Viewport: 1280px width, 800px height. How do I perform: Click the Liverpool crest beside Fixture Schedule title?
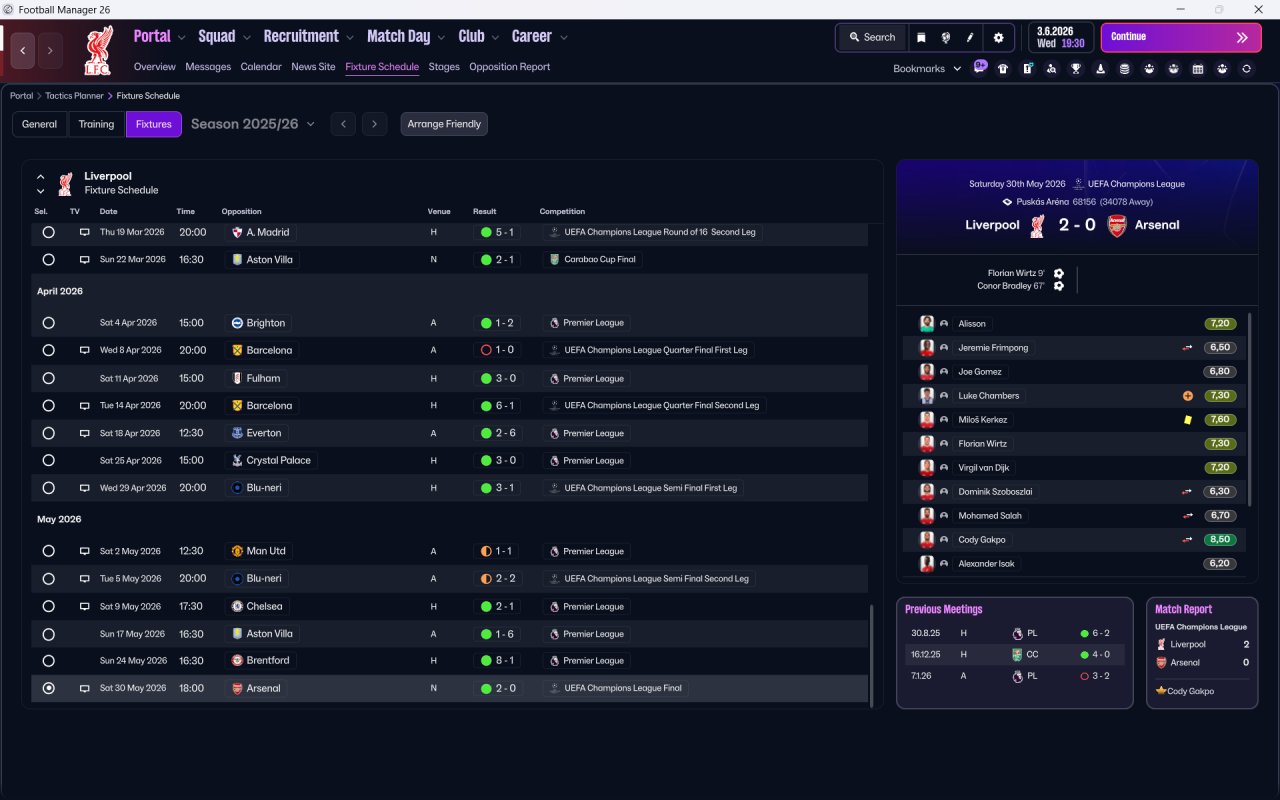66,183
